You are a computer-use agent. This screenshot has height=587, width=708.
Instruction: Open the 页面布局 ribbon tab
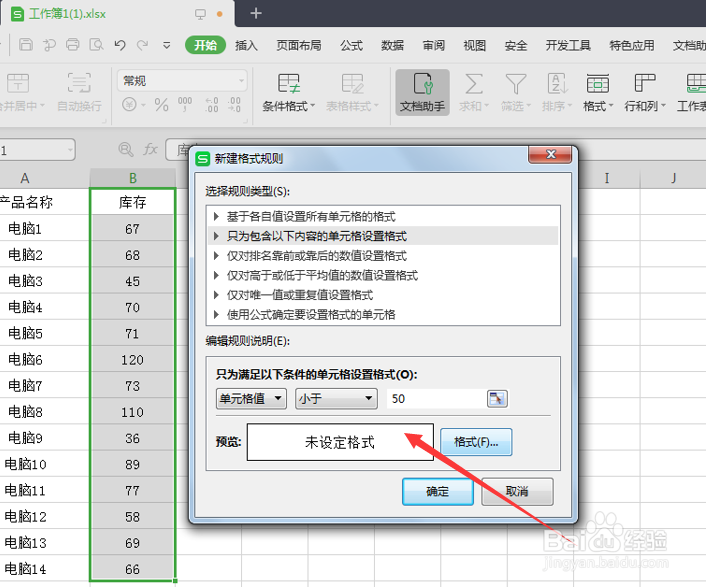pyautogui.click(x=299, y=45)
